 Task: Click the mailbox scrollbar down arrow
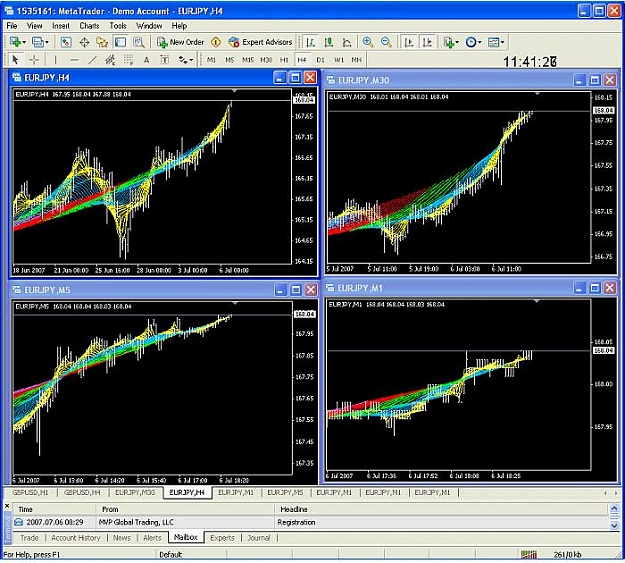tap(614, 526)
